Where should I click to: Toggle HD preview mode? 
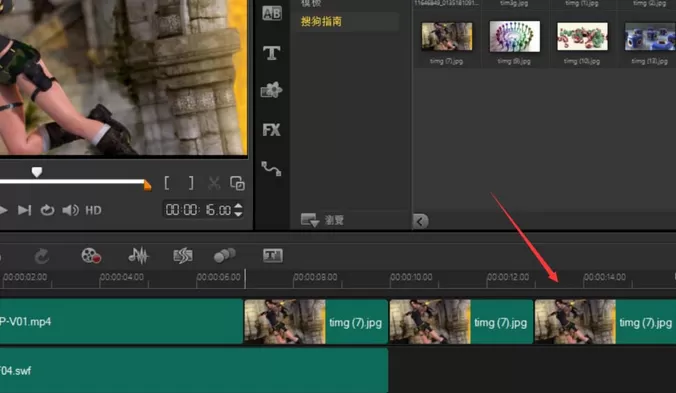(x=94, y=210)
